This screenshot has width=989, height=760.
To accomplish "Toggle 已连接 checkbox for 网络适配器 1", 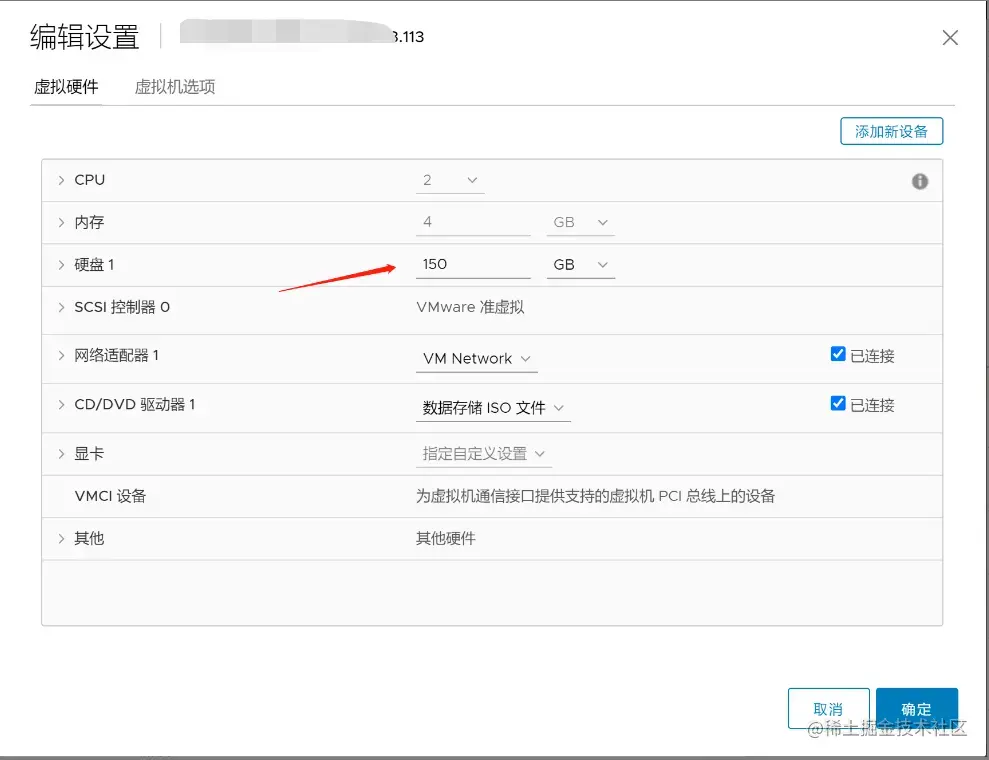I will click(x=838, y=354).
